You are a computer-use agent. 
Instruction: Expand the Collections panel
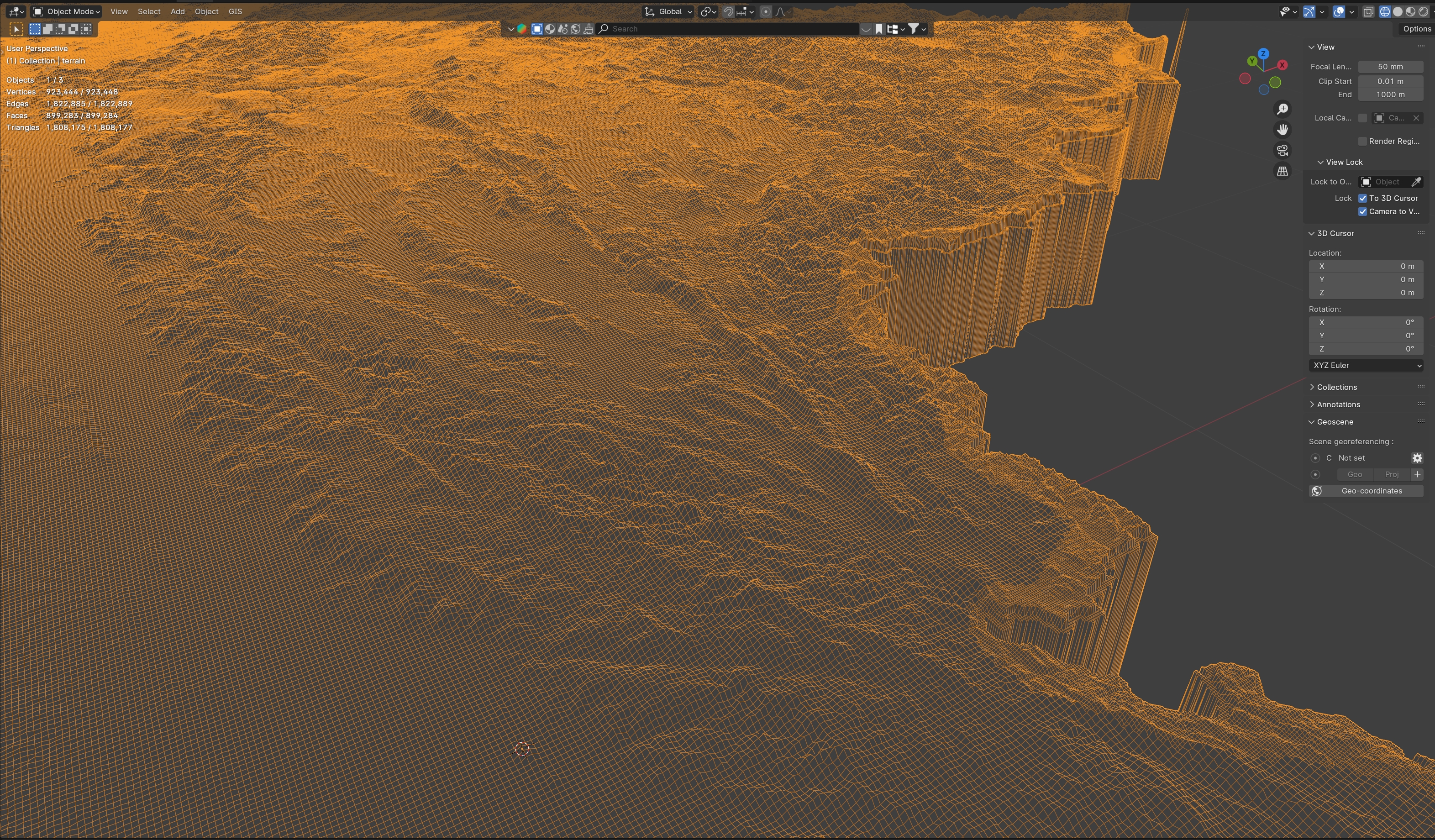1336,387
